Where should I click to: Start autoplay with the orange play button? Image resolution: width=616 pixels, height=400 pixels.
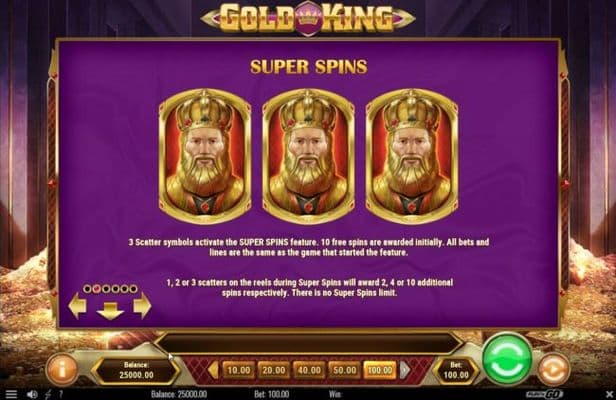(x=554, y=369)
